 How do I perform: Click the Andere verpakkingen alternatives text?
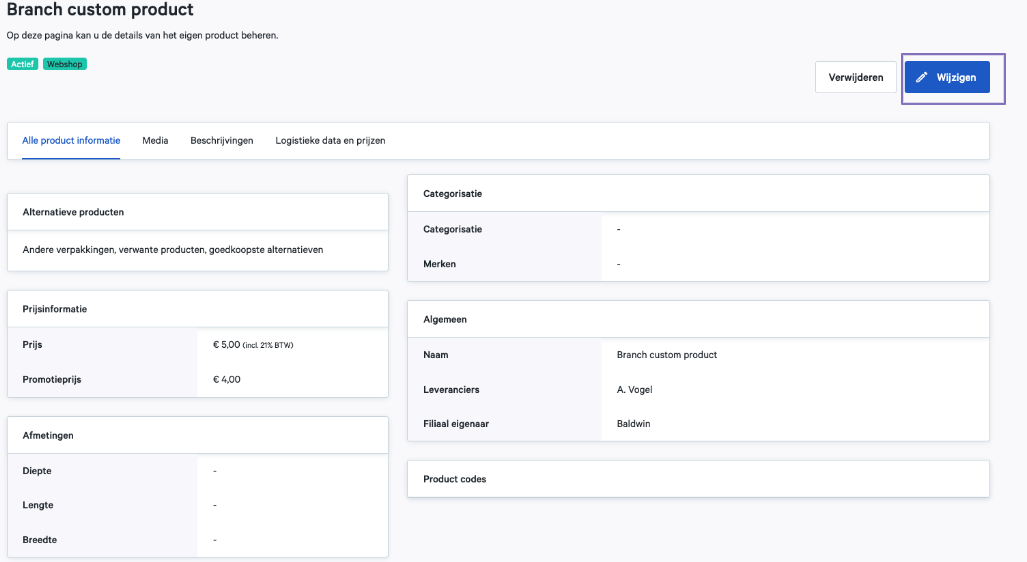173,250
